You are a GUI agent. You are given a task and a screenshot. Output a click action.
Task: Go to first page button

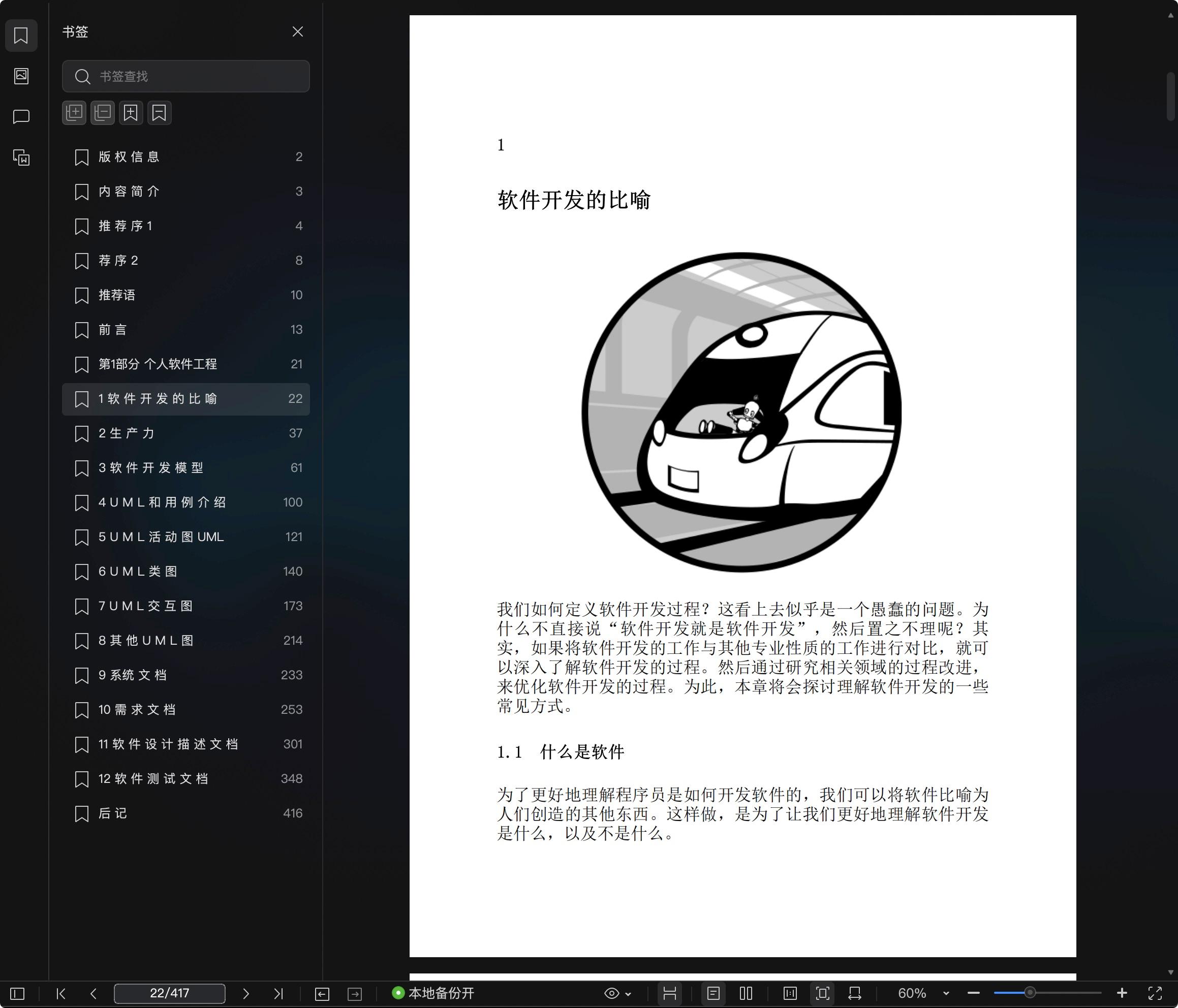61,993
